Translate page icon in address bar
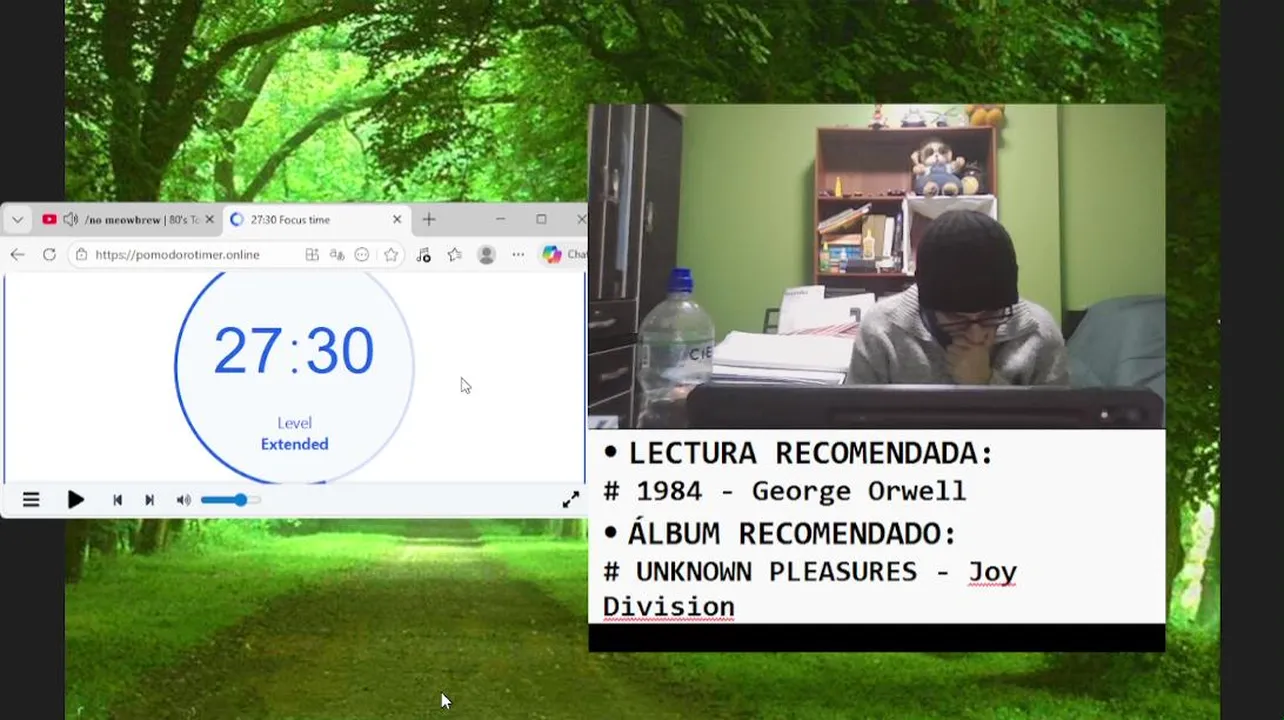Viewport: 1284px width, 720px height. click(x=337, y=255)
